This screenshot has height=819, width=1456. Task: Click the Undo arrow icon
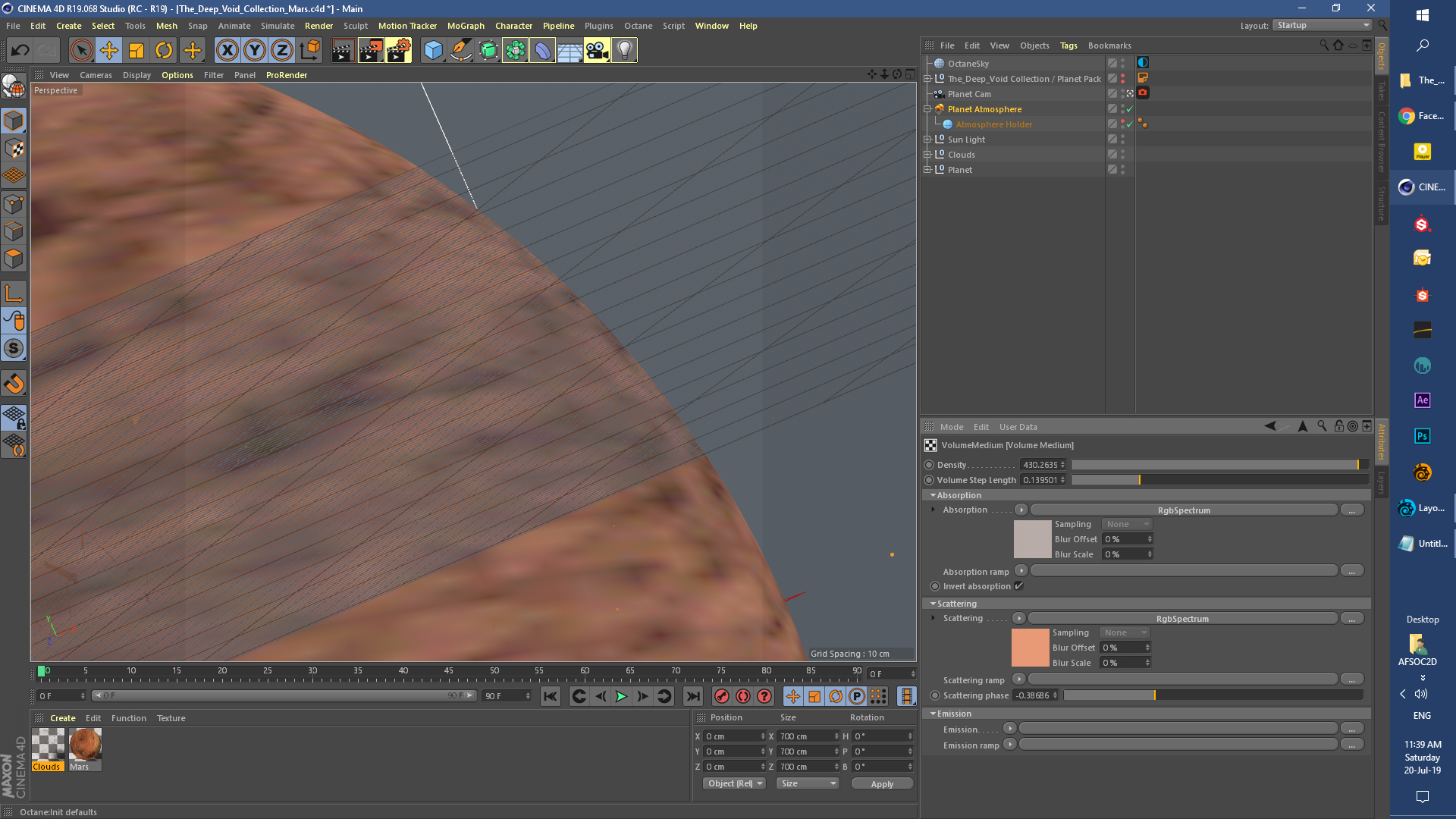20,51
